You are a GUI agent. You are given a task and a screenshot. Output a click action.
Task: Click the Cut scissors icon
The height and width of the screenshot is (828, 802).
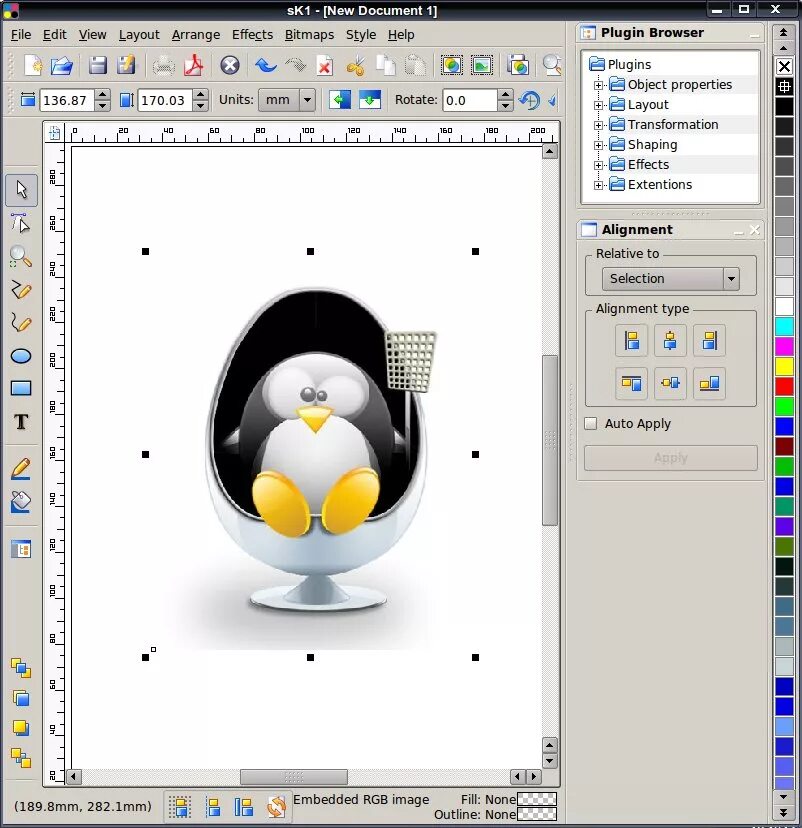pos(356,66)
